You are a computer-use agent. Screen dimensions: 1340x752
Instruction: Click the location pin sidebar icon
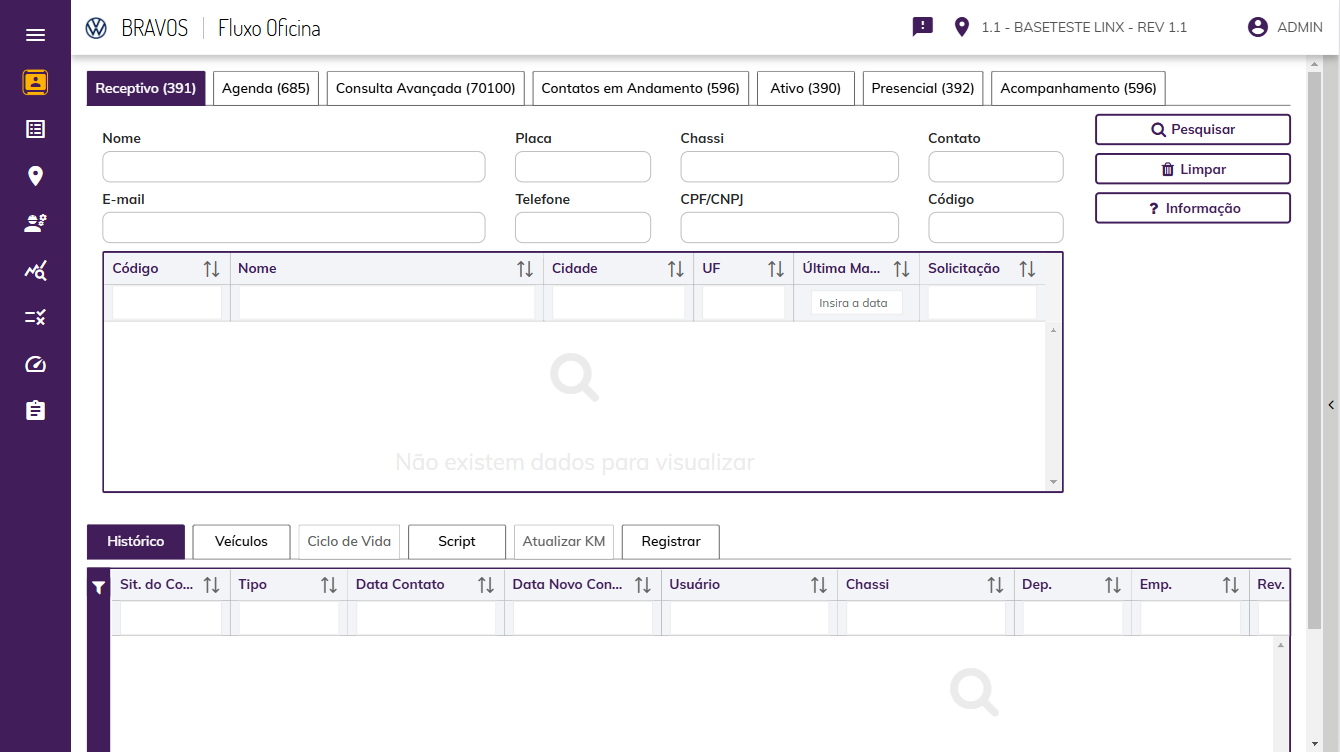tap(35, 176)
